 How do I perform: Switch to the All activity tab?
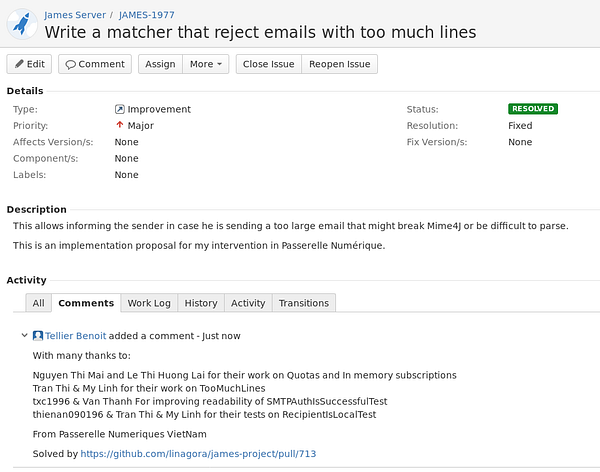tap(38, 303)
